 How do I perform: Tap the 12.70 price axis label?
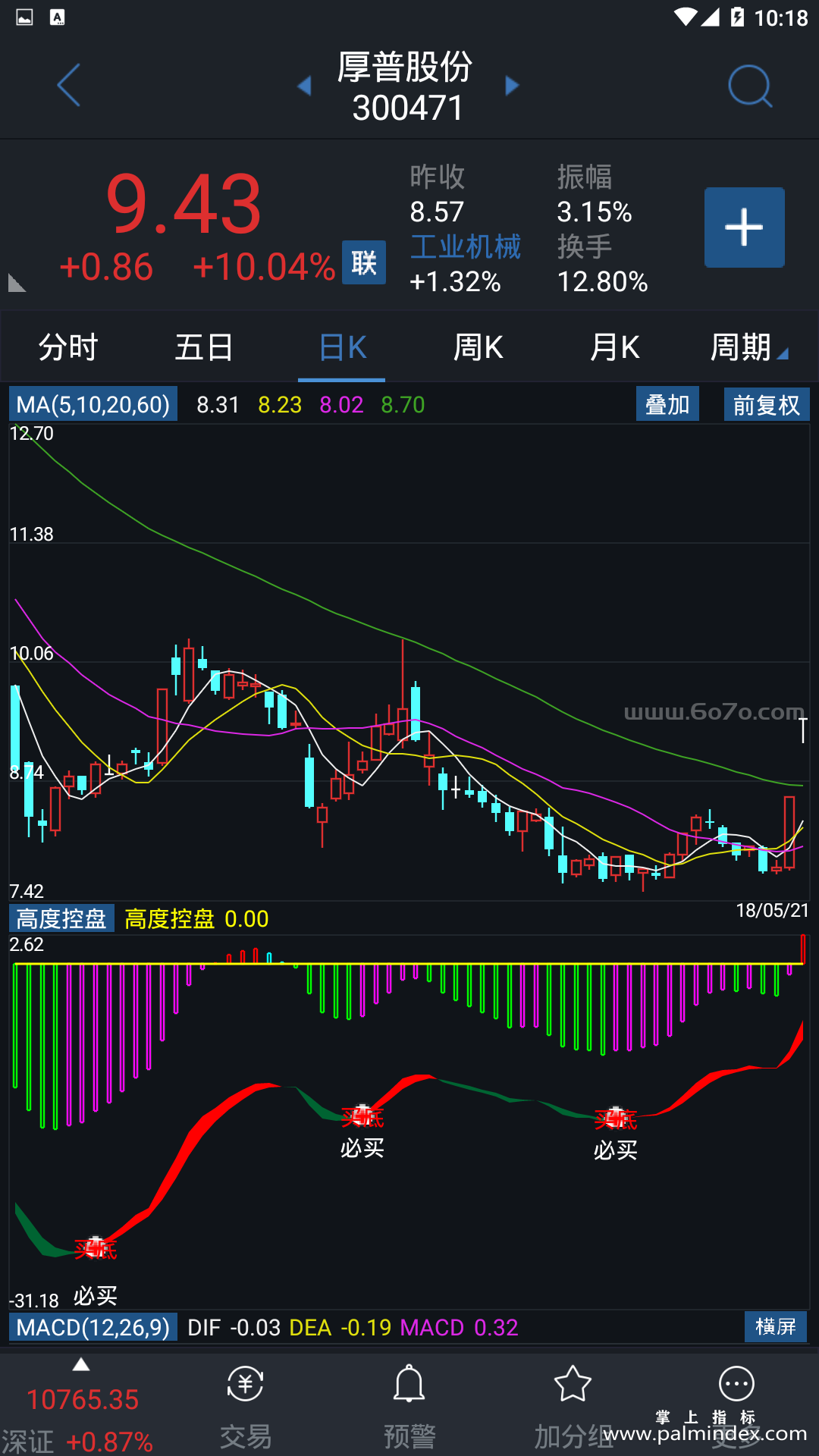31,433
